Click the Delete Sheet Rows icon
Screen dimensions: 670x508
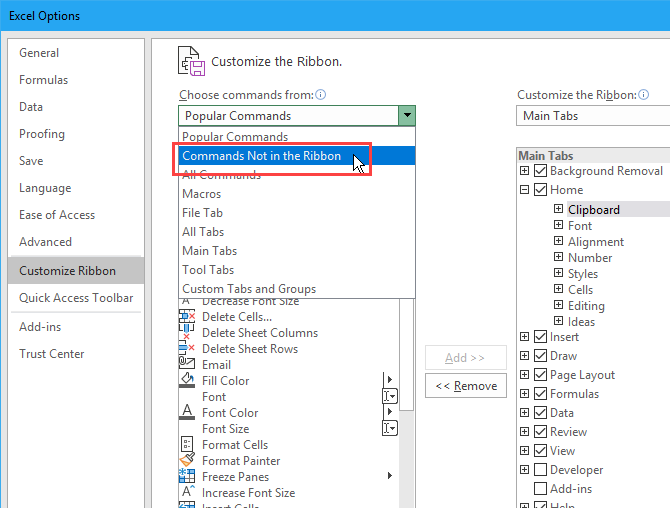coord(187,349)
